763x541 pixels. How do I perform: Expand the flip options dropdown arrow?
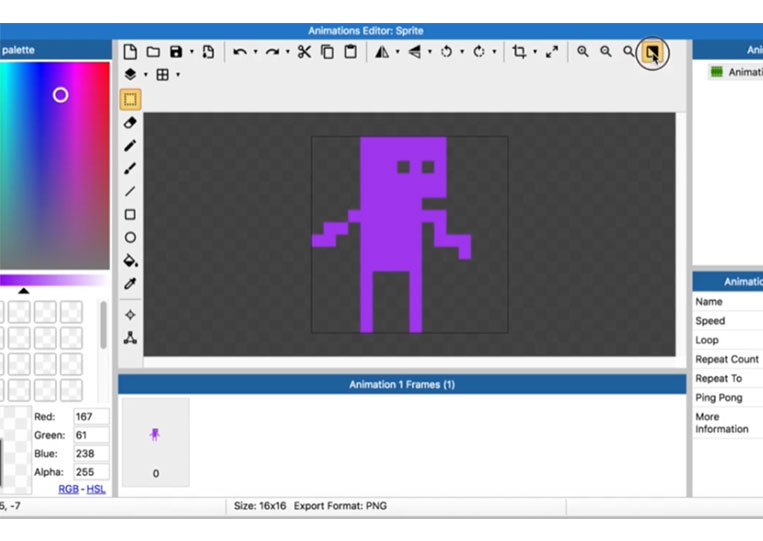tap(430, 52)
